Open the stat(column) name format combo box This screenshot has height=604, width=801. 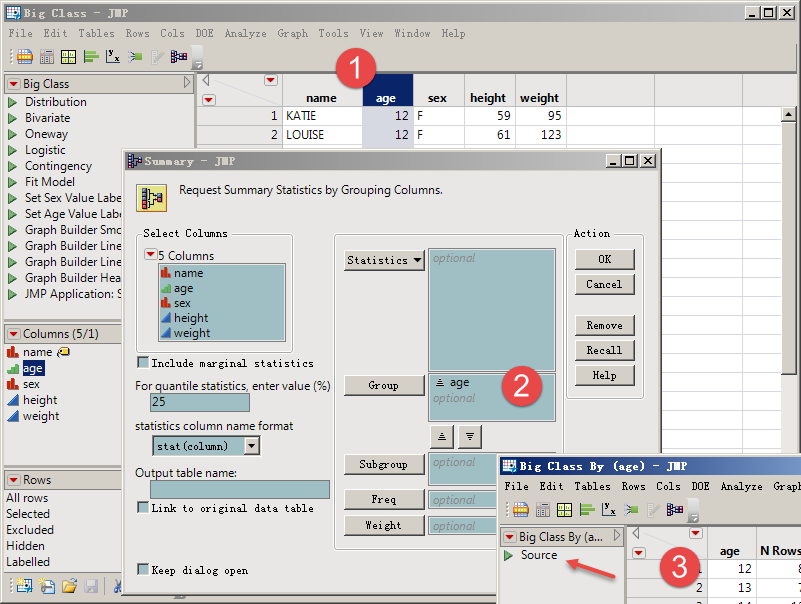pyautogui.click(x=206, y=446)
